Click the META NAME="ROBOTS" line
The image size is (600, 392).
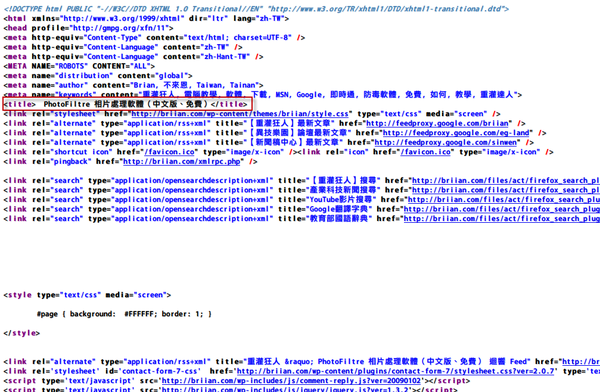coord(79,66)
